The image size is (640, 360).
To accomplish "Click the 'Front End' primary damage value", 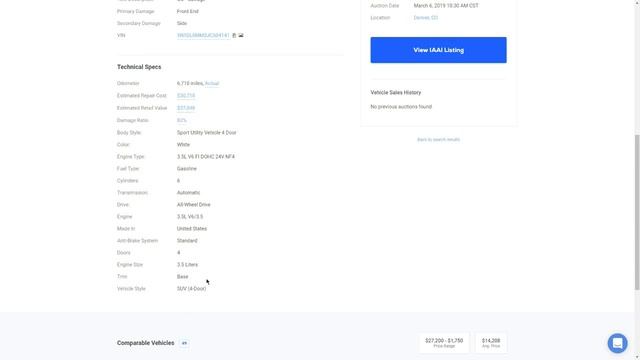I will click(188, 11).
